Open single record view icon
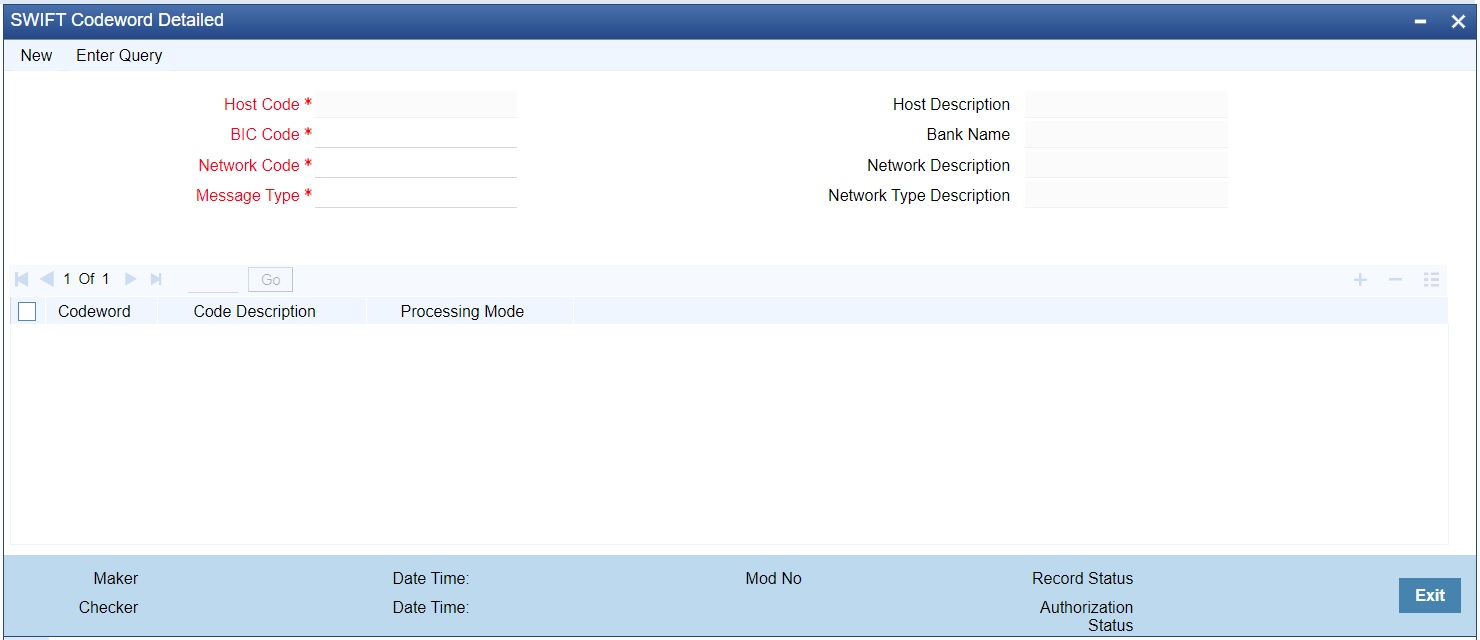Screen dimensions: 1480x640 pyautogui.click(x=1431, y=280)
